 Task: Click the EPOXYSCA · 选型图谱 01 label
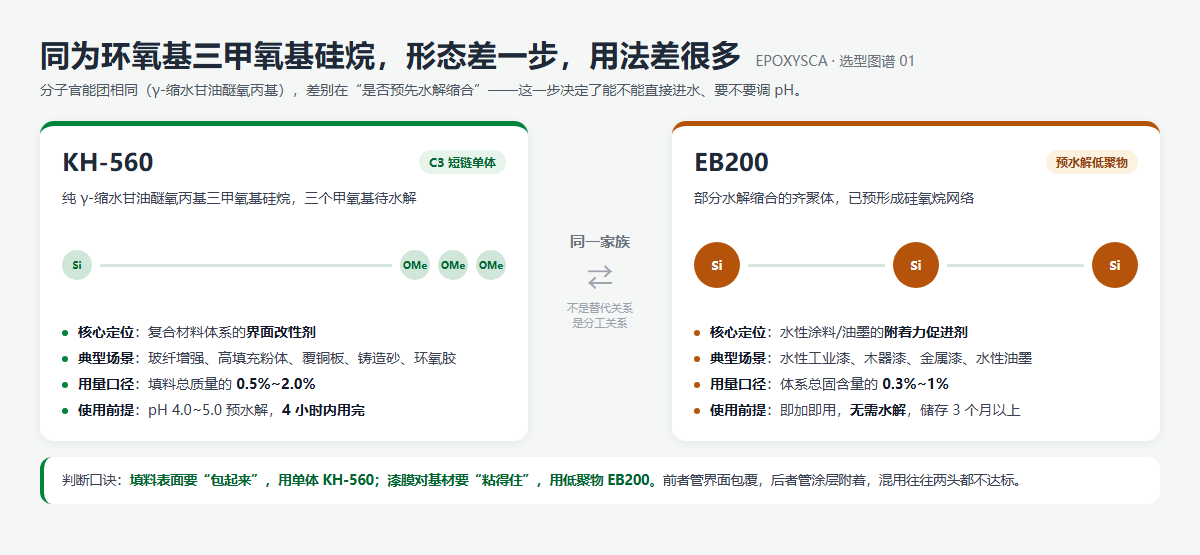pos(835,61)
